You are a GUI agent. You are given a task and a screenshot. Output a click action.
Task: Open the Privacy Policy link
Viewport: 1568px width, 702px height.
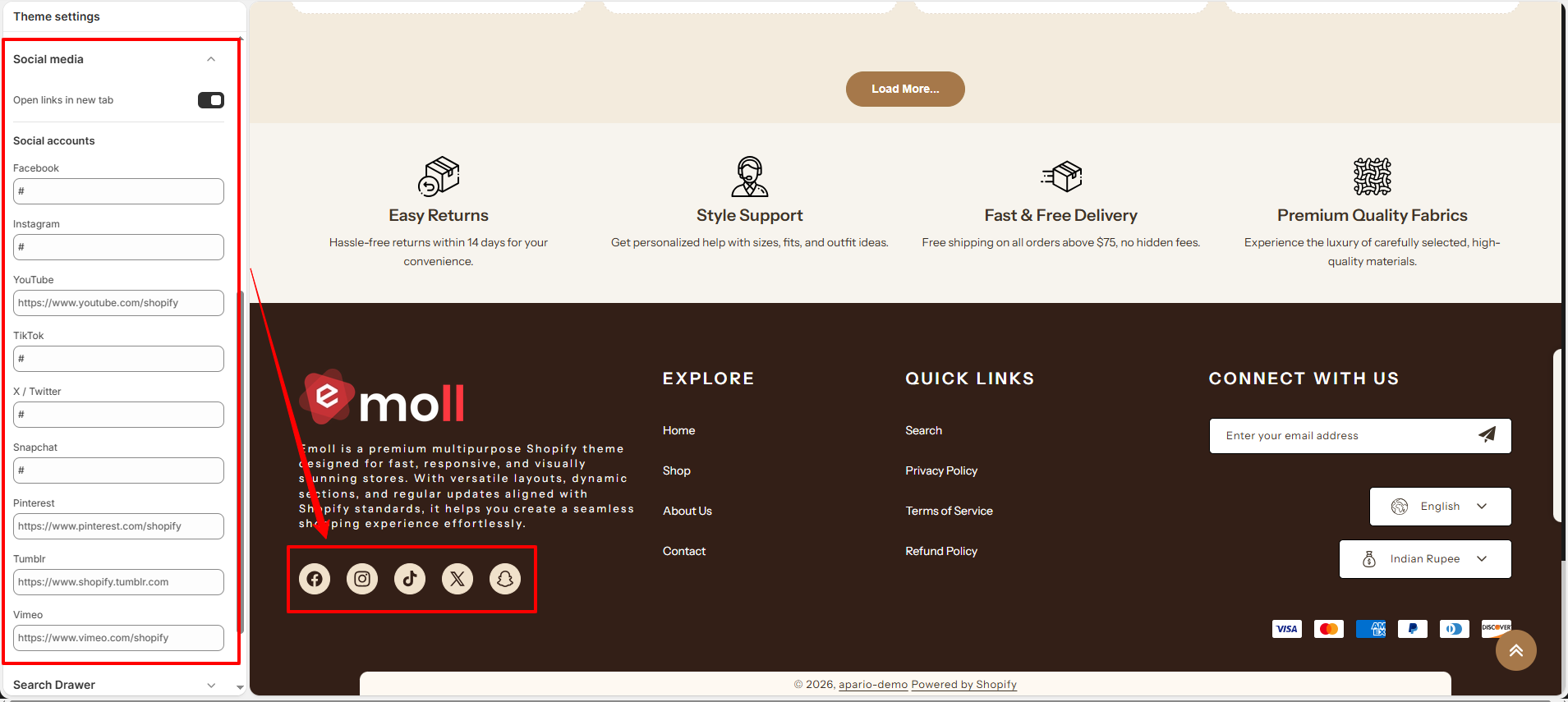click(x=941, y=470)
